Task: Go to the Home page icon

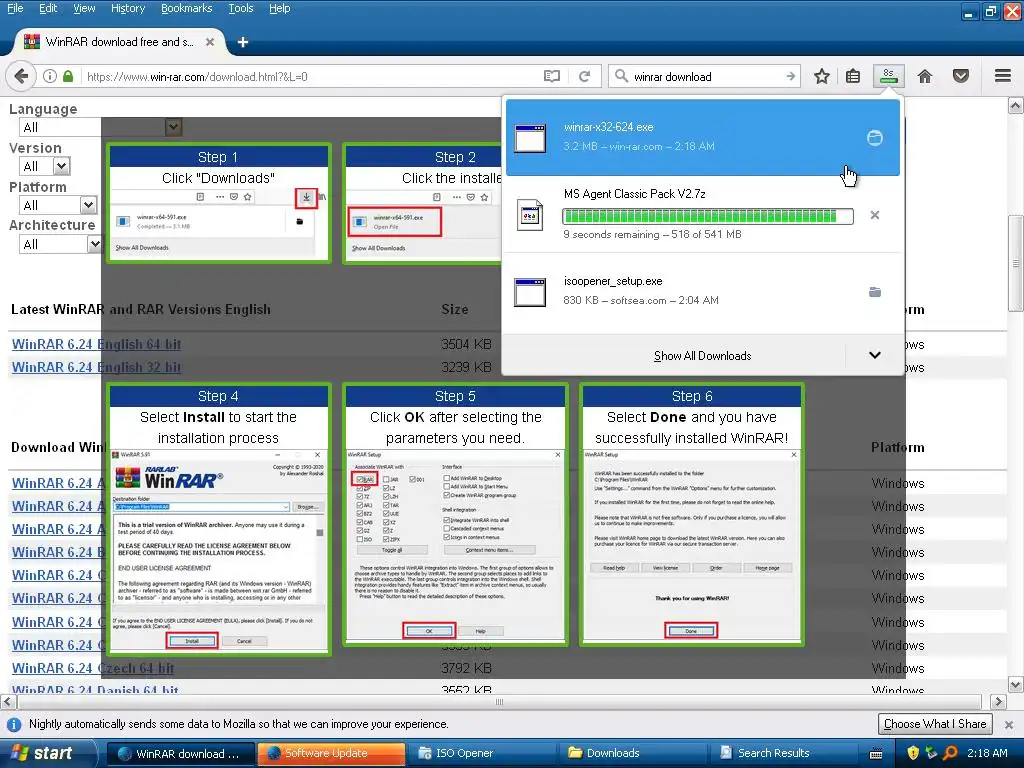Action: [925, 76]
